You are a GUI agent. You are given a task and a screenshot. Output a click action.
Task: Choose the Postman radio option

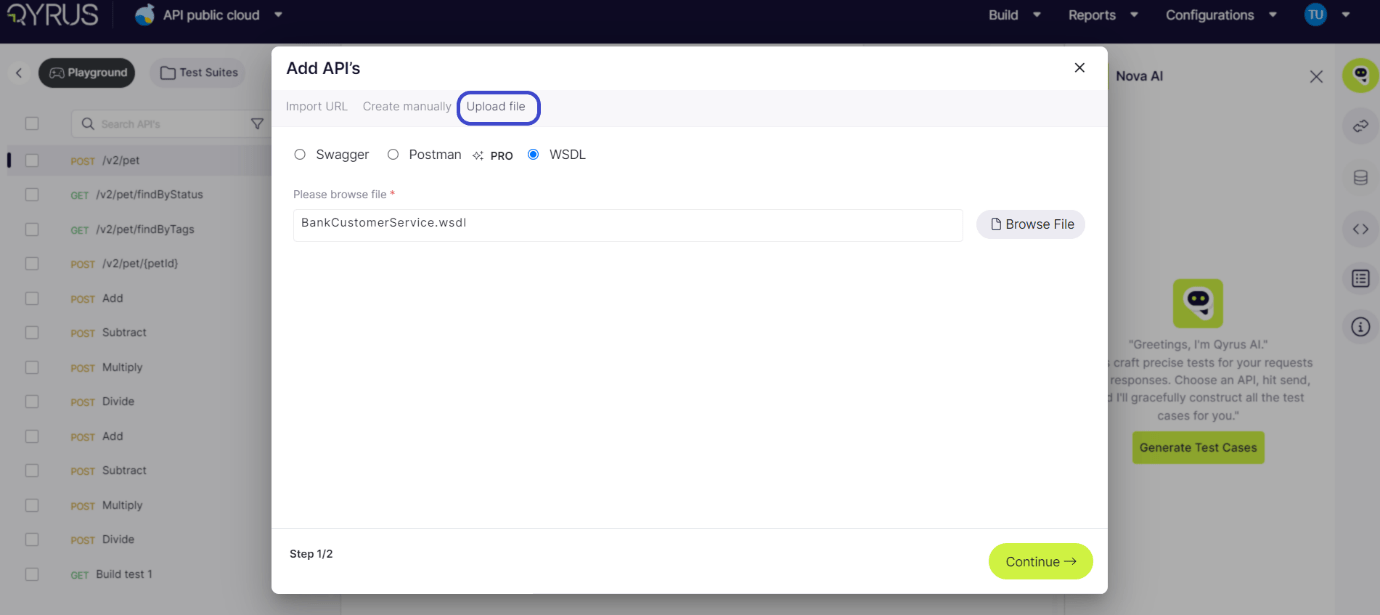(x=393, y=155)
